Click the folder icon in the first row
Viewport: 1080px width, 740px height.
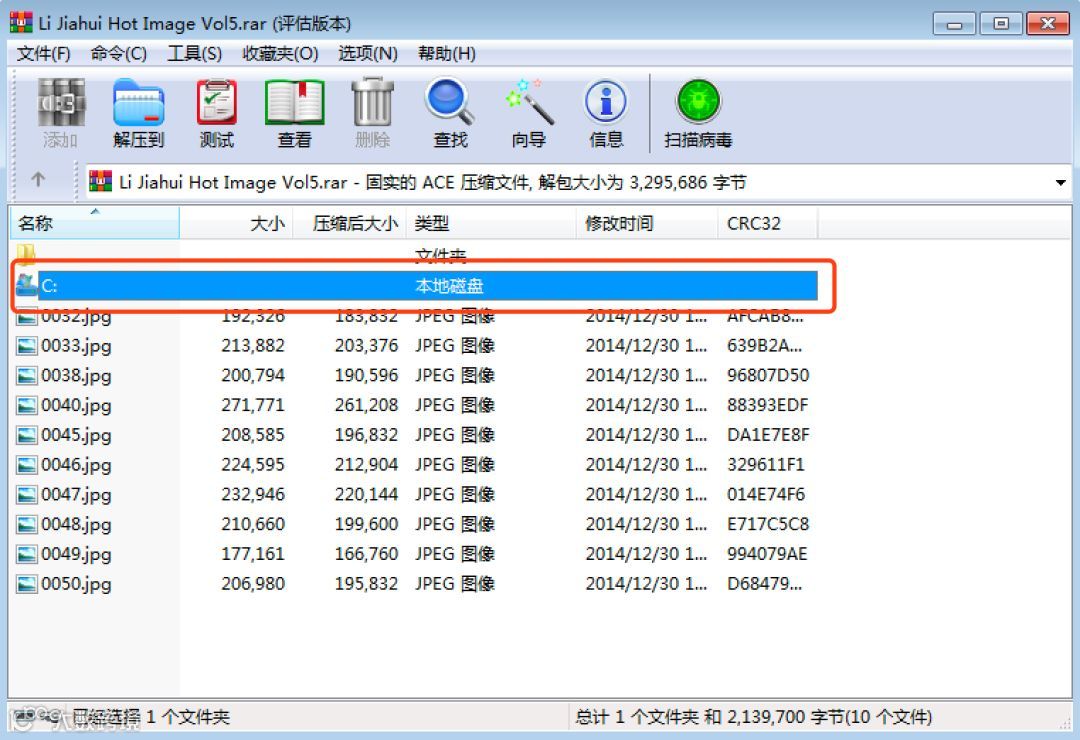coord(26,254)
